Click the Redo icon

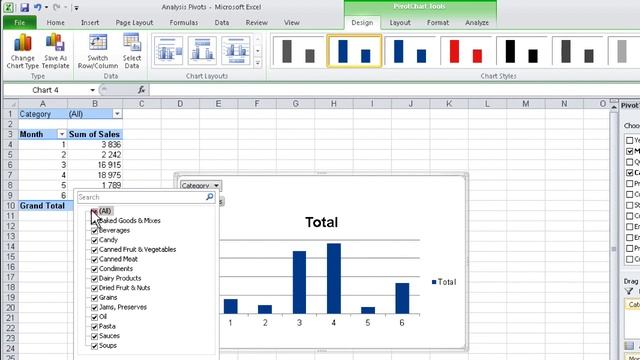pyautogui.click(x=57, y=7)
